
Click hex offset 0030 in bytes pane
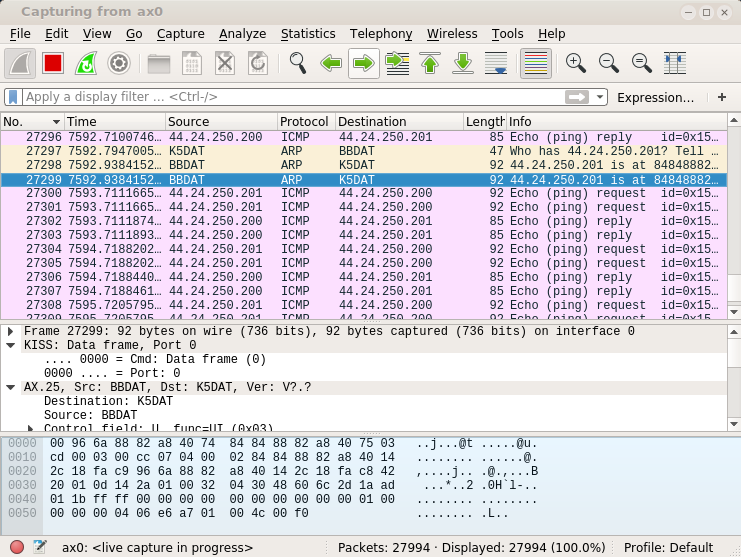[x=22, y=485]
